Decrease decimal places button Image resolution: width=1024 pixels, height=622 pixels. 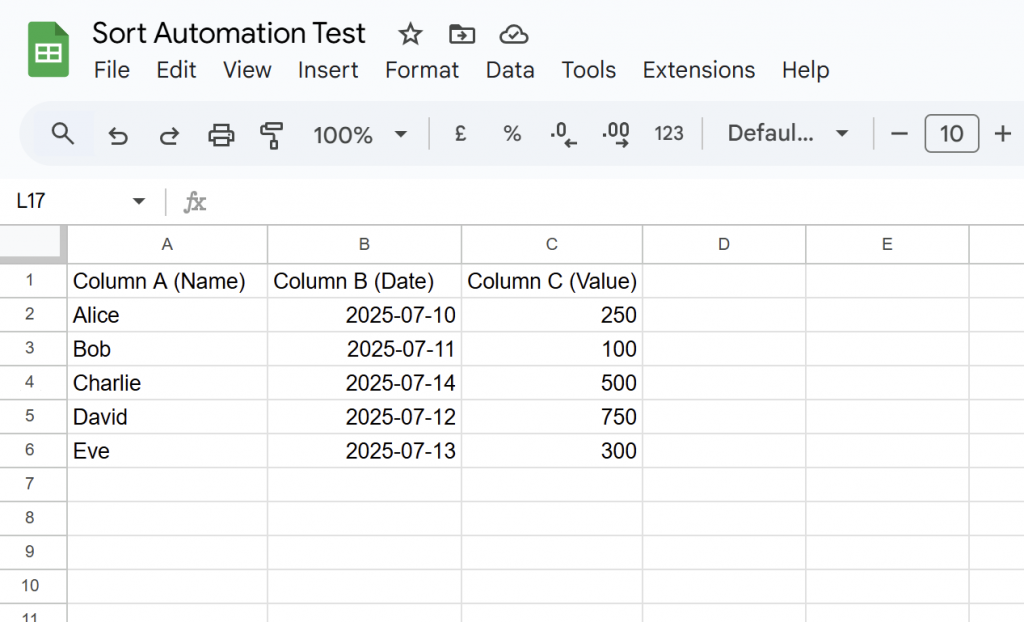pos(564,135)
